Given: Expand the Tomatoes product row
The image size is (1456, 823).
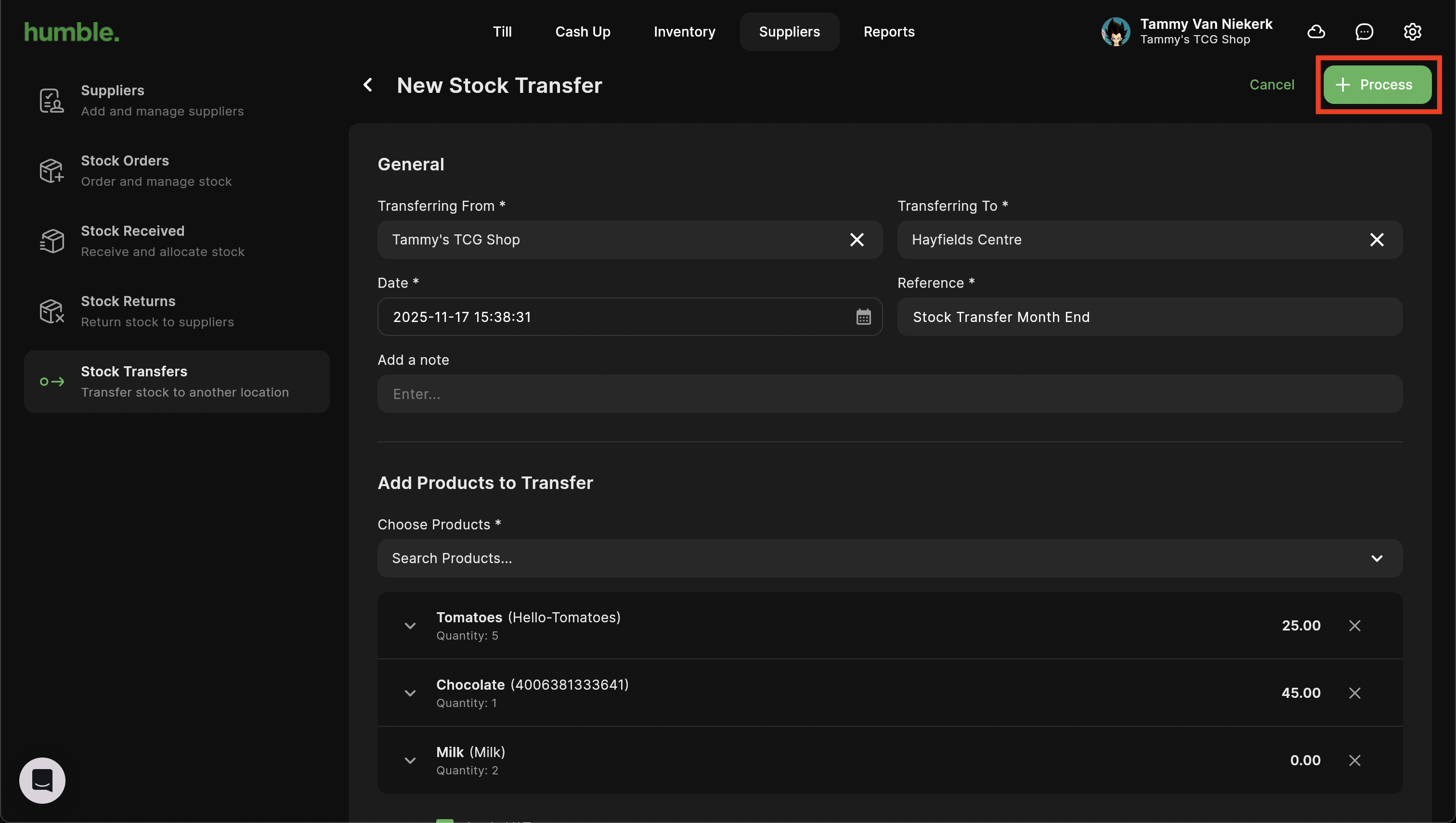Looking at the screenshot, I should pos(410,626).
